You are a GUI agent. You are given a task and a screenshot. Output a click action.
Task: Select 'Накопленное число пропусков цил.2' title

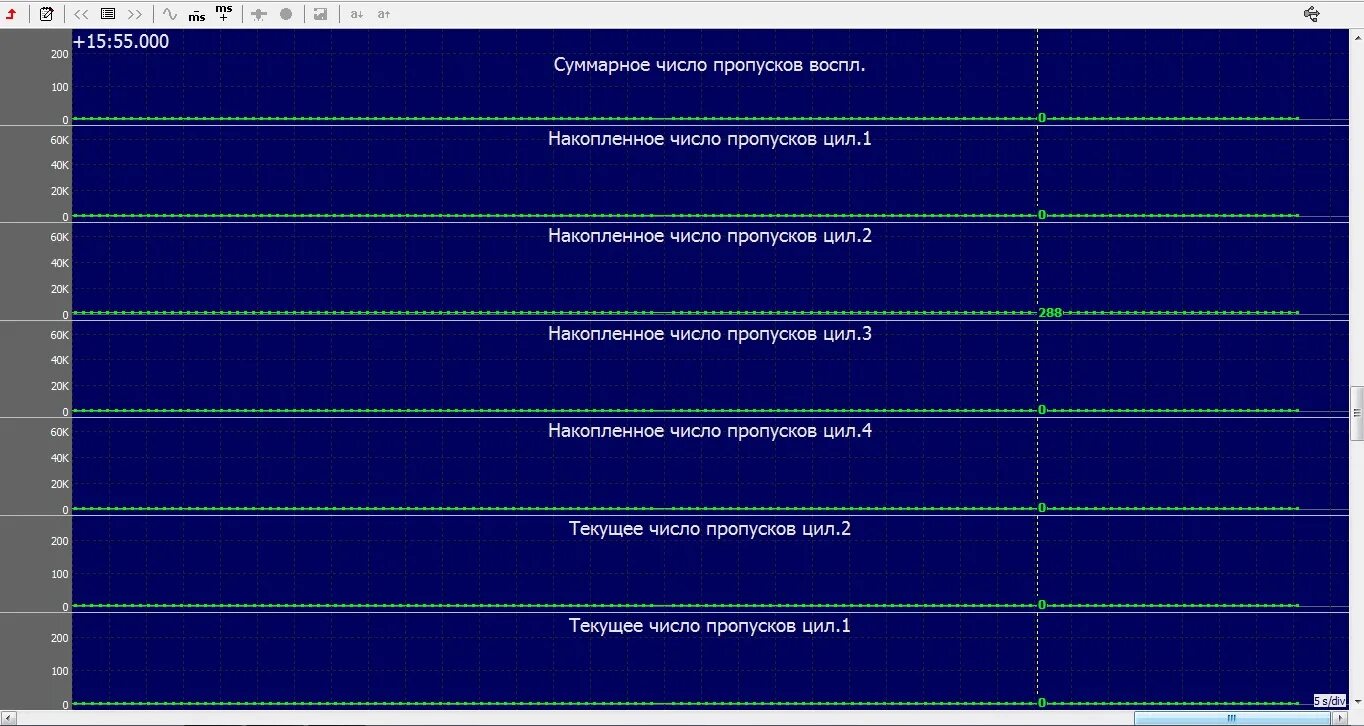coord(710,236)
